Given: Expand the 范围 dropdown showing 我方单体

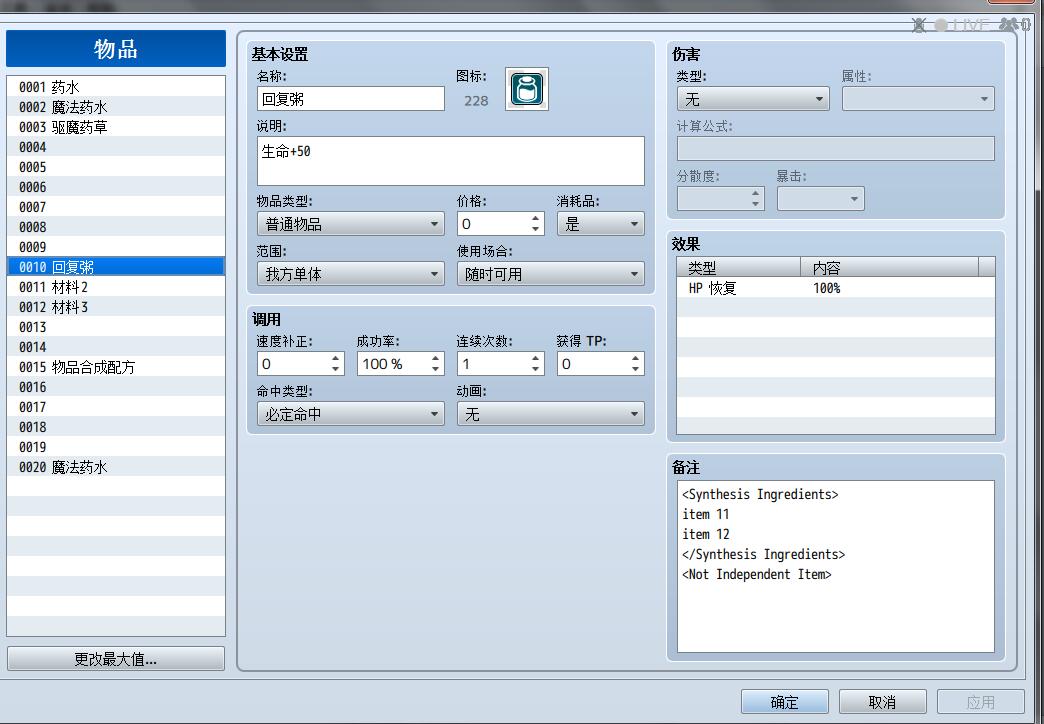Looking at the screenshot, I should pyautogui.click(x=350, y=274).
